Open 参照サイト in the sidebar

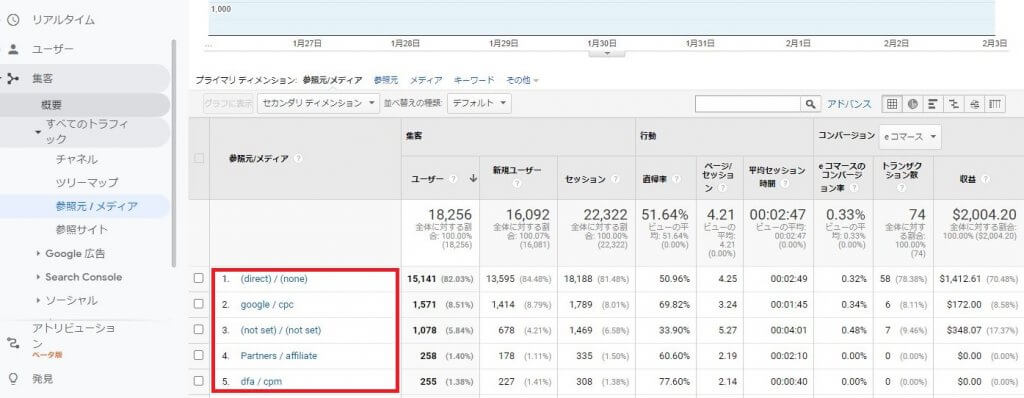[x=82, y=230]
